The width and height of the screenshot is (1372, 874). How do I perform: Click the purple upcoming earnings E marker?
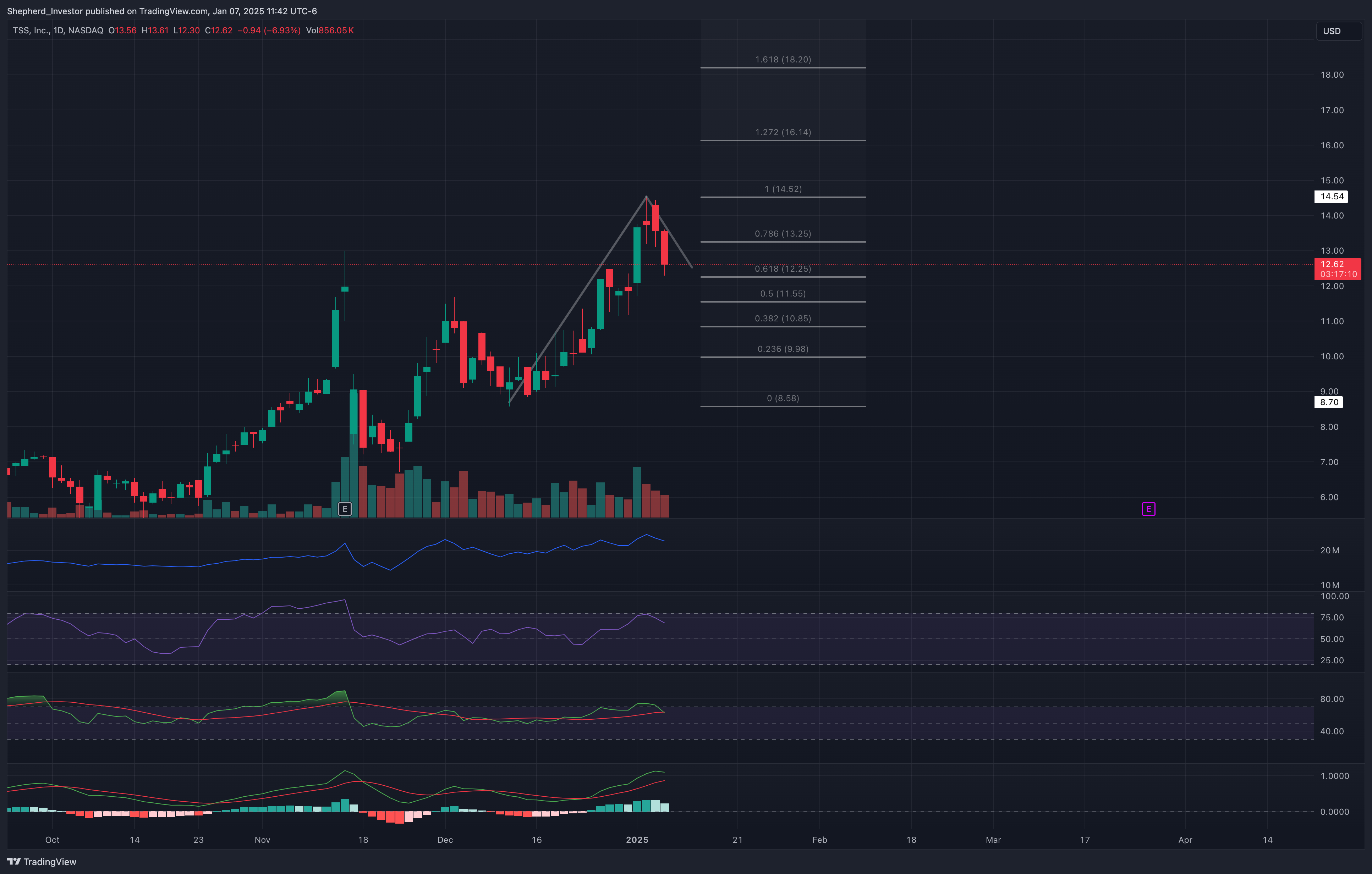pos(1148,508)
